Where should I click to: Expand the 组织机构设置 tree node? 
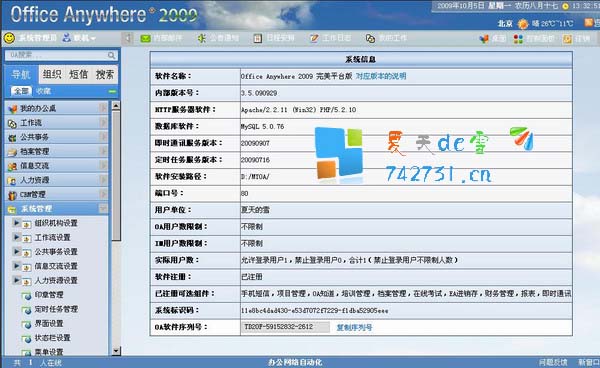pos(16,222)
